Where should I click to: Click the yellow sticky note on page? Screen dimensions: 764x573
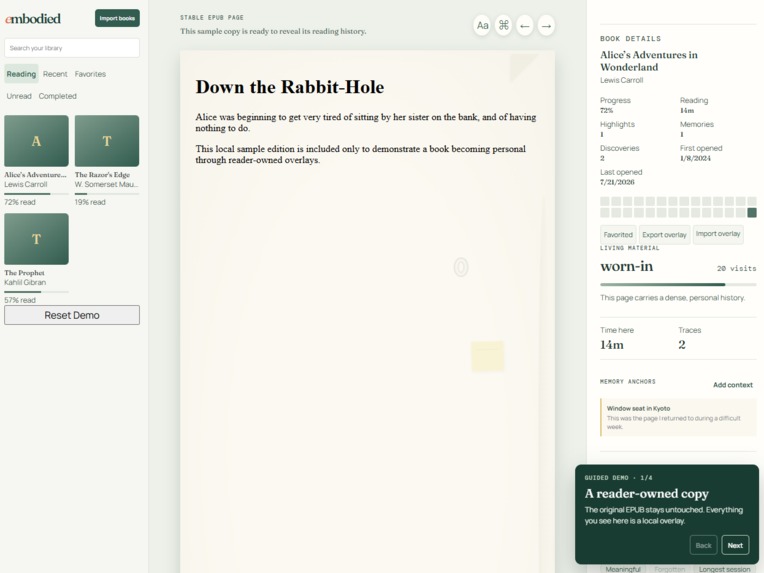click(x=488, y=356)
